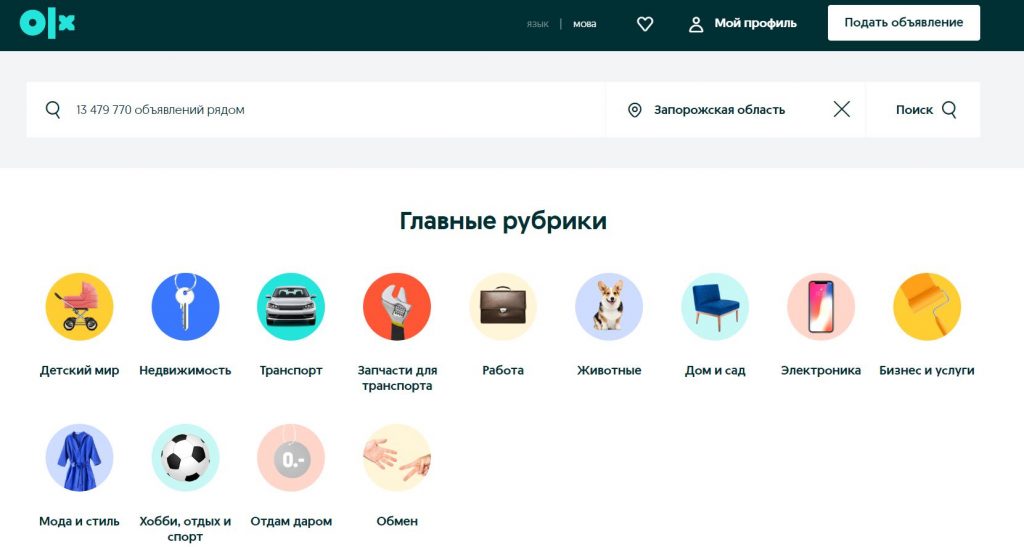Viewport: 1024px width, 547px height.
Task: Click the Отдам даром label
Action: [x=291, y=522]
